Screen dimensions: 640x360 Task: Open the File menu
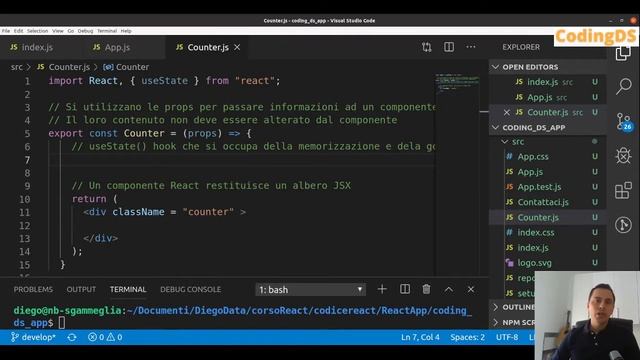pyautogui.click(x=6, y=31)
